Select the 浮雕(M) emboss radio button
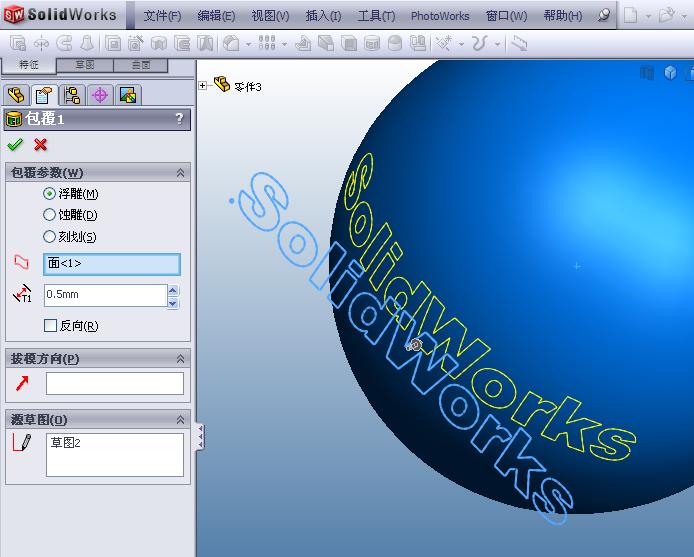Screen dimensions: 694x557 (49, 193)
